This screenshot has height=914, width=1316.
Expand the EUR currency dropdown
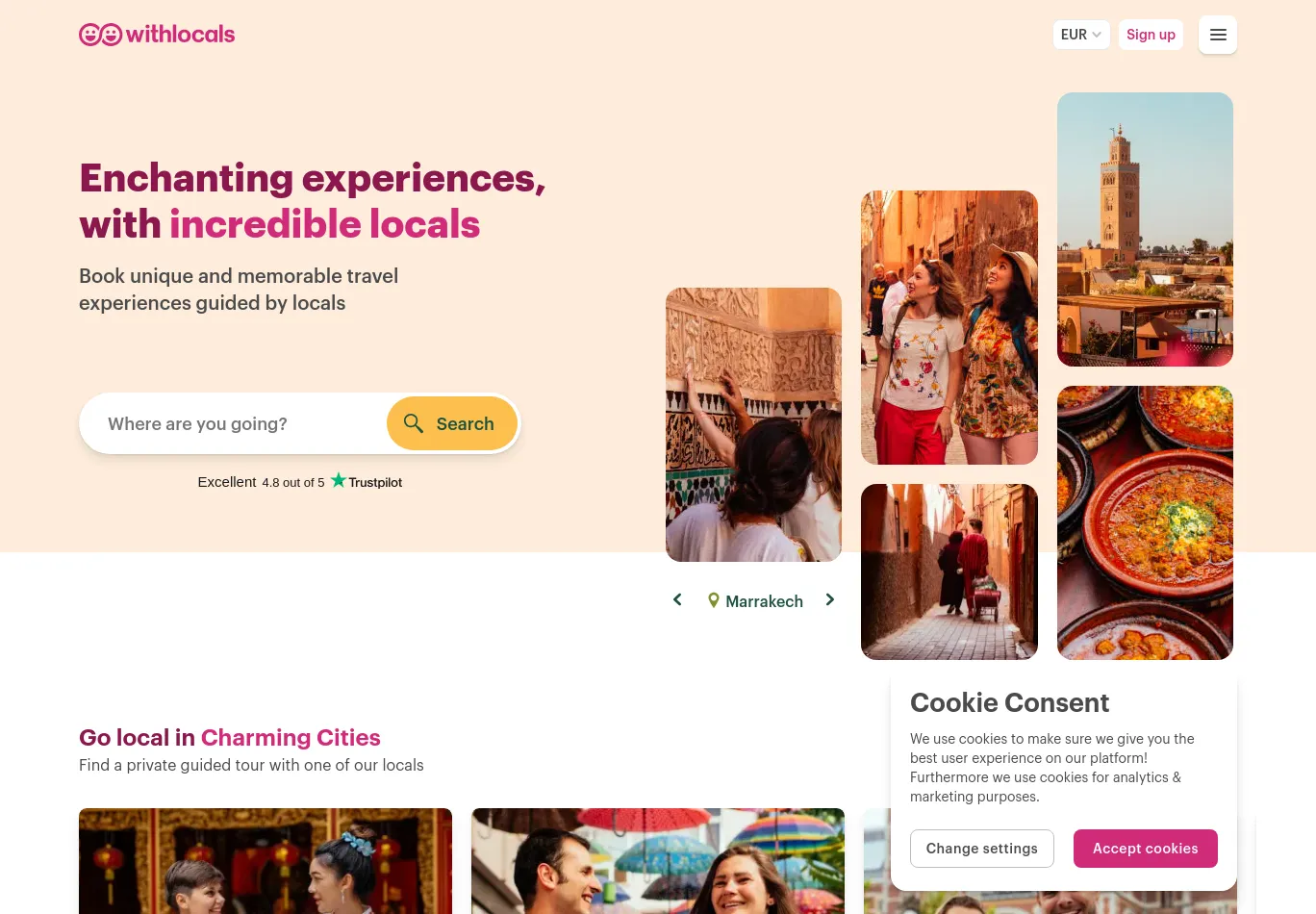[1081, 35]
